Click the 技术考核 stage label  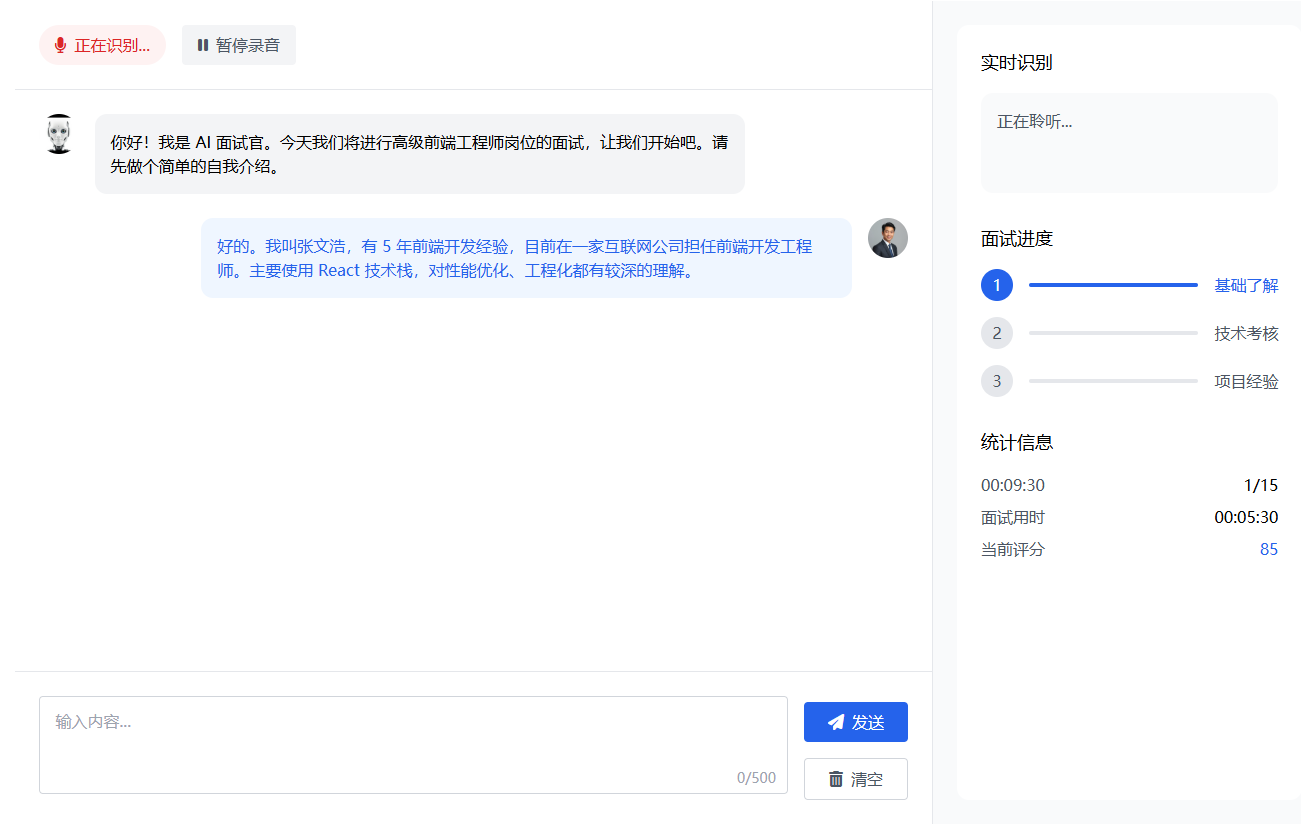click(1246, 333)
